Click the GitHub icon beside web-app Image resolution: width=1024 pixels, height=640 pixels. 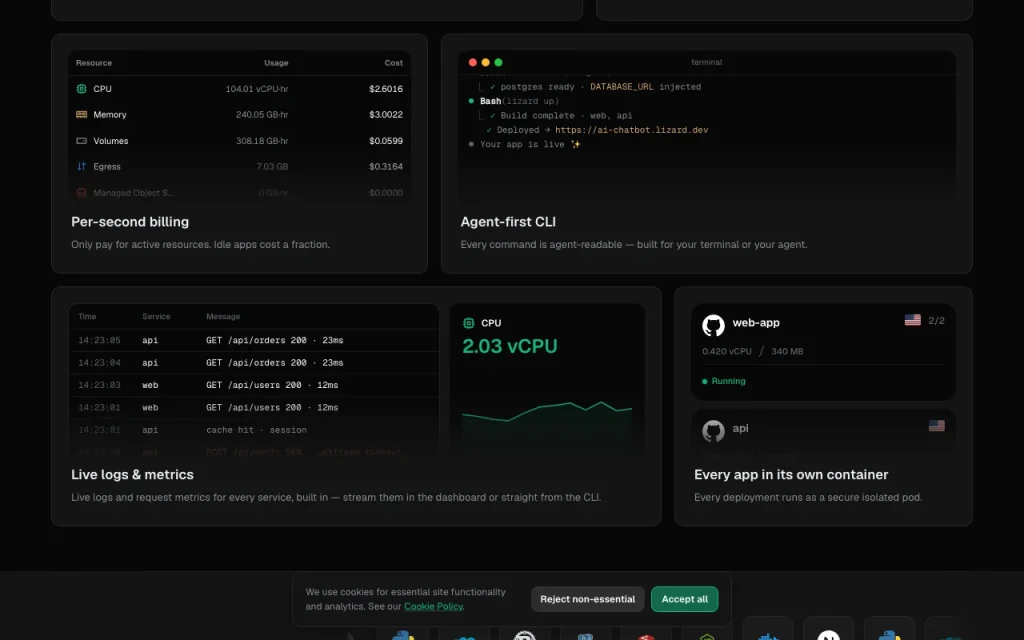pyautogui.click(x=713, y=325)
